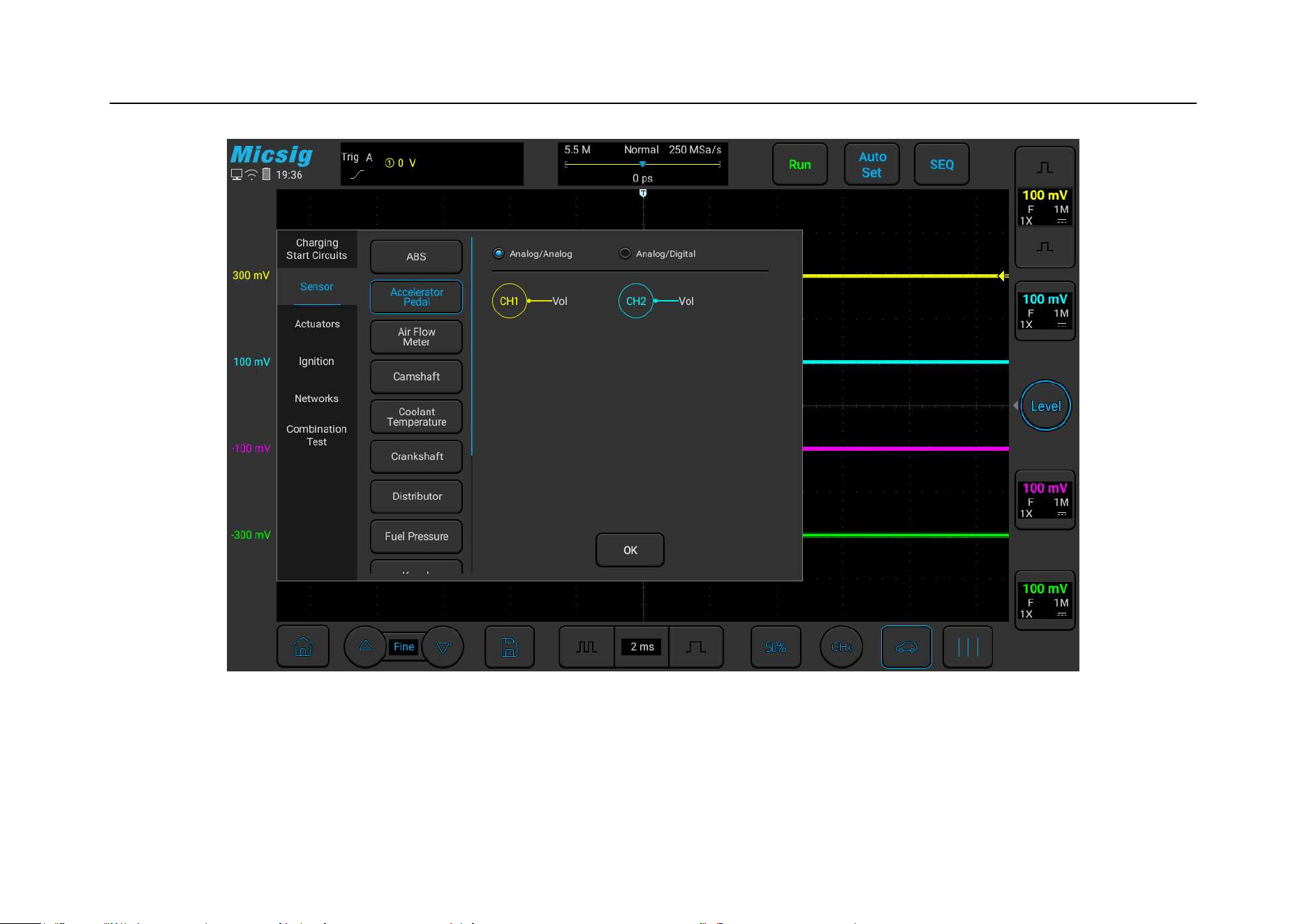Select Analog/Digital radio option

[658, 253]
